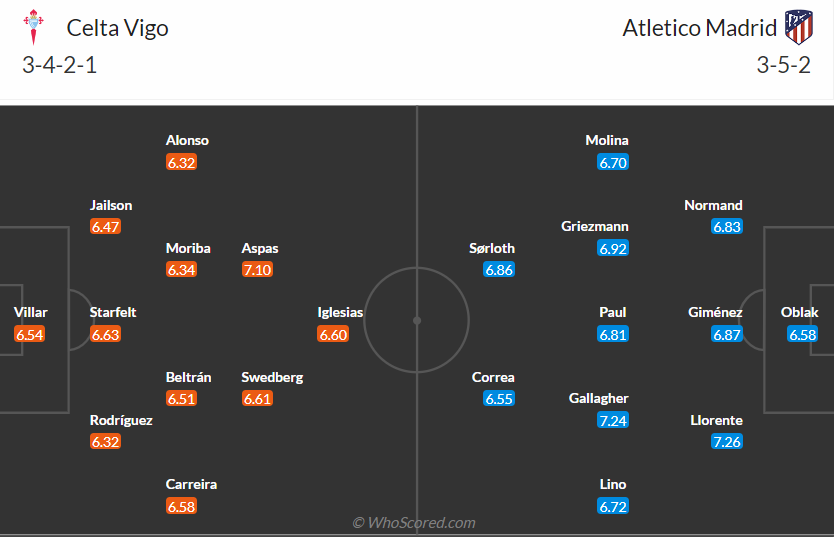Open player Griezmann's name
This screenshot has width=839, height=537.
tap(595, 227)
